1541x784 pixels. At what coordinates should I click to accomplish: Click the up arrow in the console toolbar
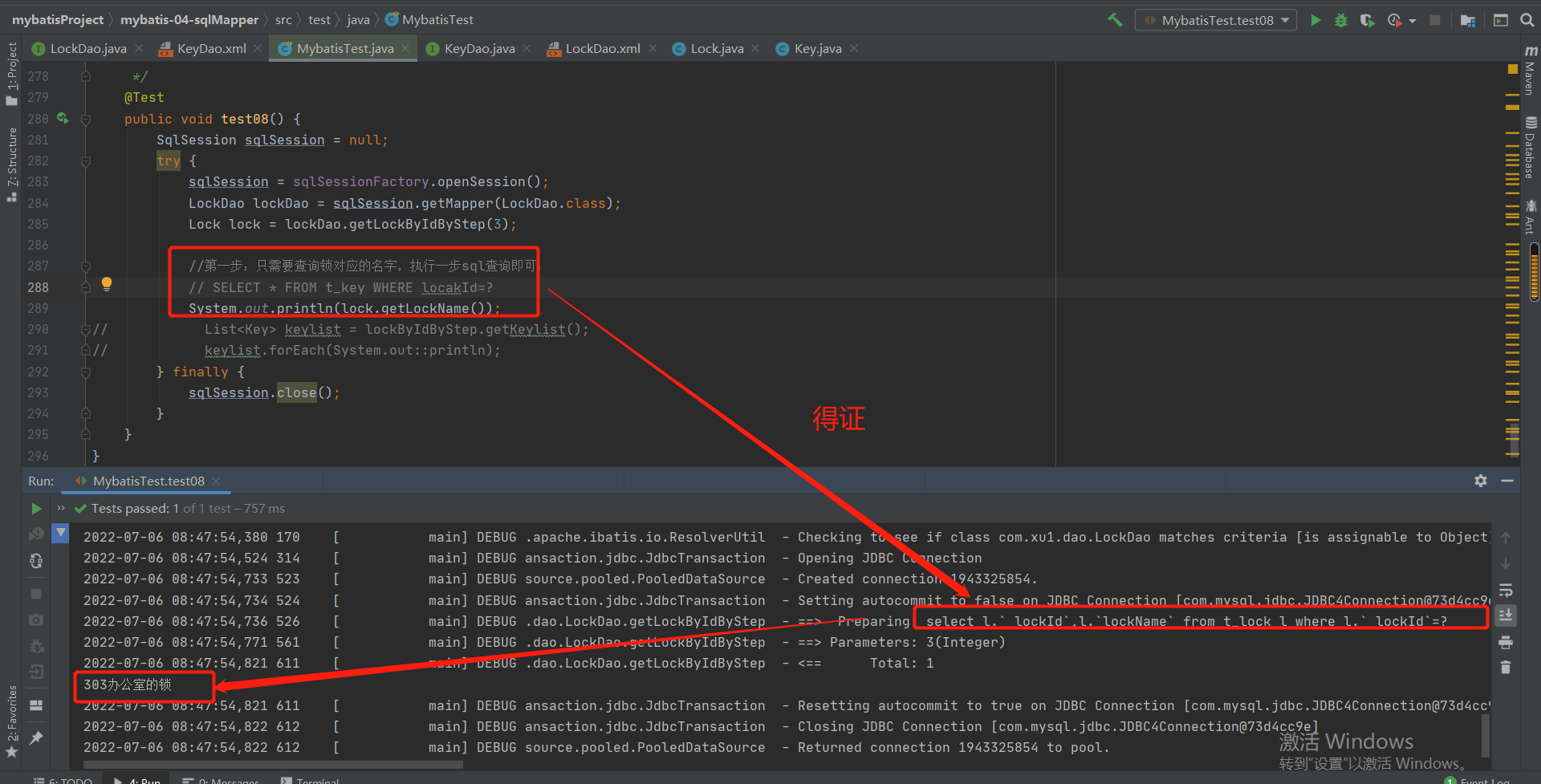[x=1506, y=538]
